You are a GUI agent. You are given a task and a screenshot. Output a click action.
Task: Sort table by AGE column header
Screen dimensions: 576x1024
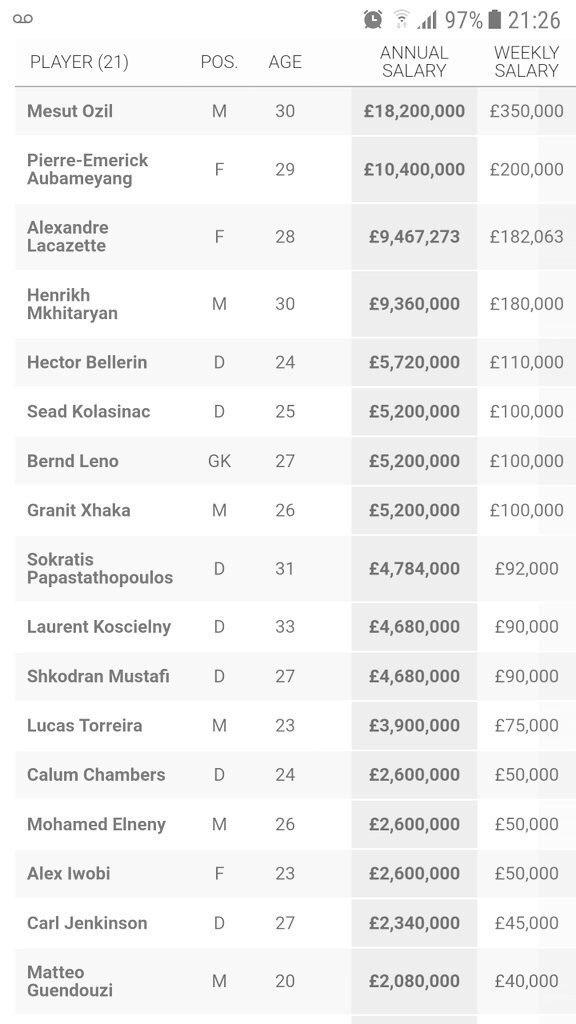[x=285, y=62]
